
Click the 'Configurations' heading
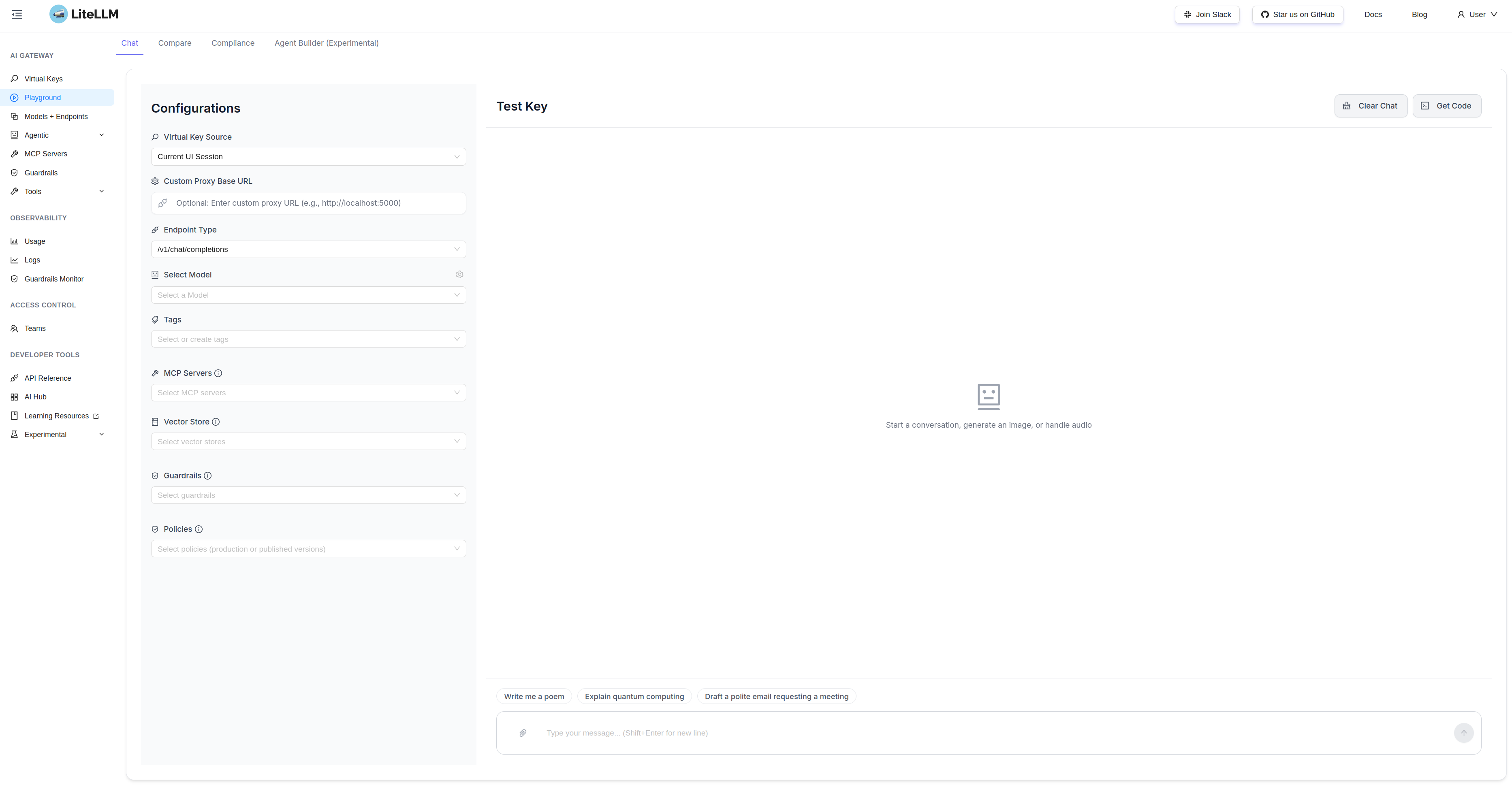(195, 108)
